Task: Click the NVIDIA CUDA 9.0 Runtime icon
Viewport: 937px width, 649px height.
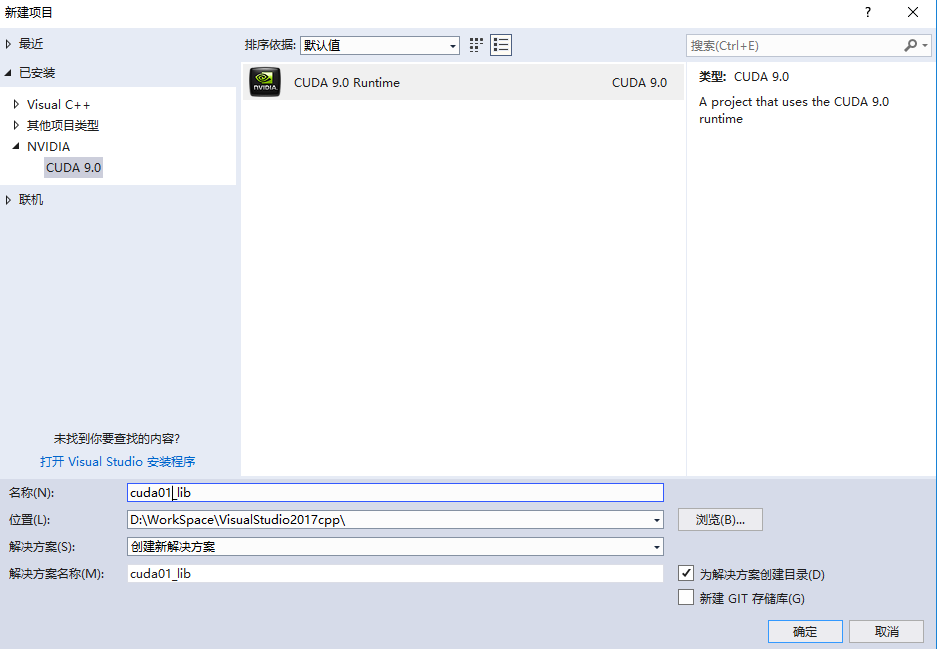Action: point(265,82)
